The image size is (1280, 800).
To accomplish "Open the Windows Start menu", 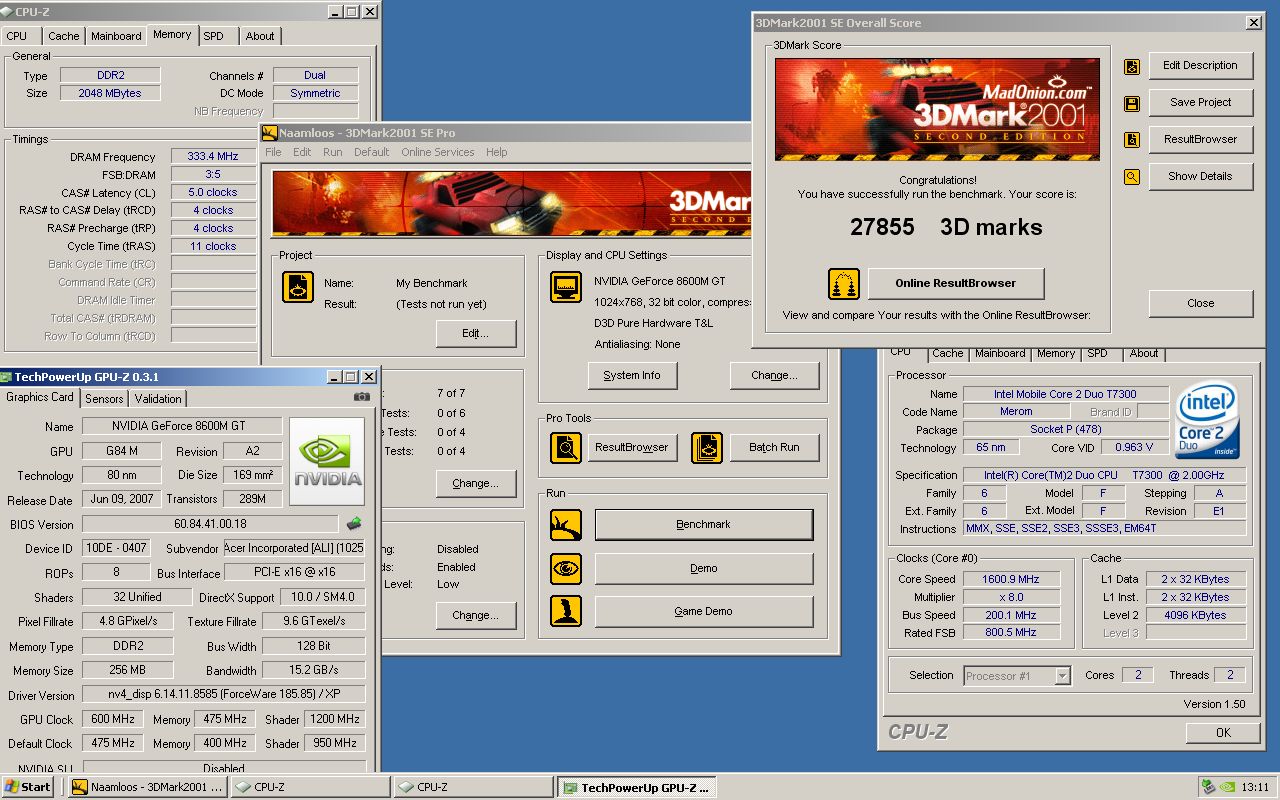I will click(27, 787).
